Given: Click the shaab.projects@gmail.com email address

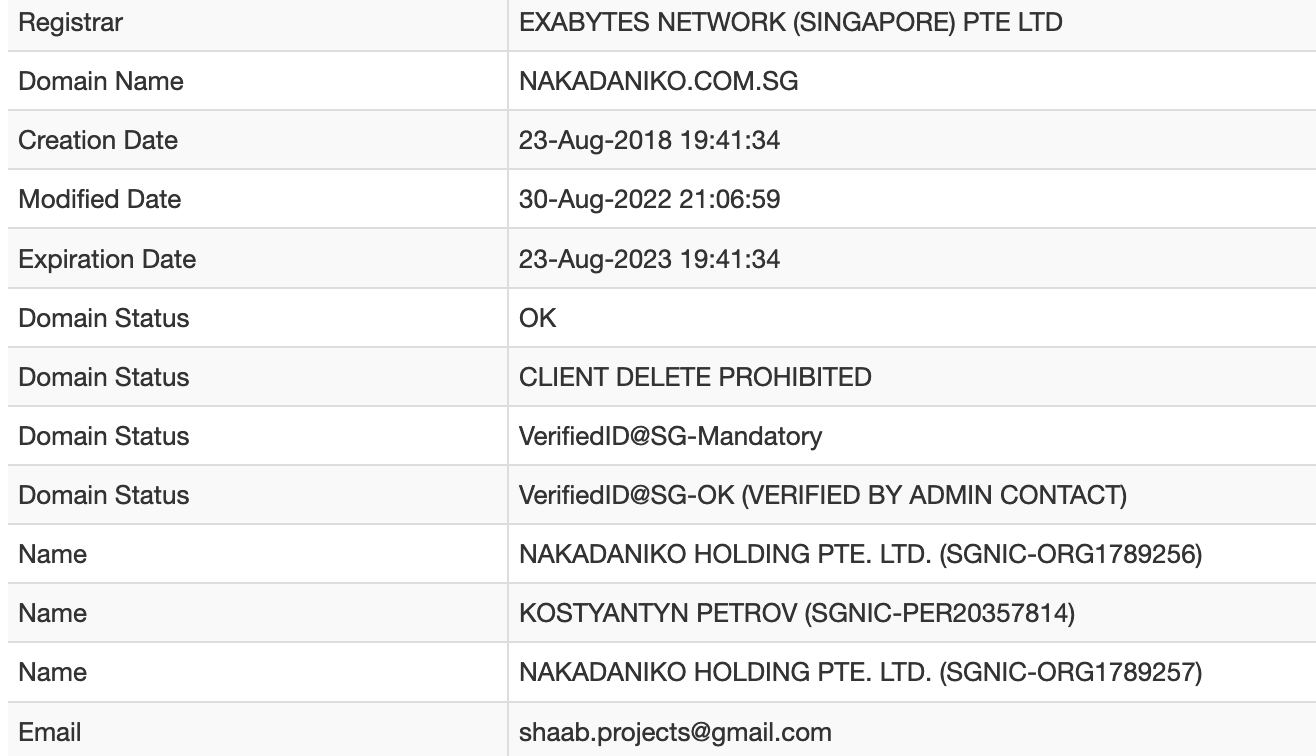Looking at the screenshot, I should click(675, 732).
